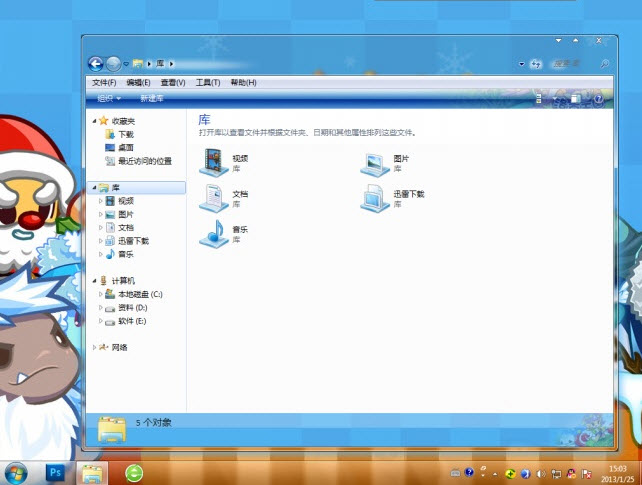Screen dimensions: 642x485
Task: Click the help question mark icon
Action: (x=598, y=98)
